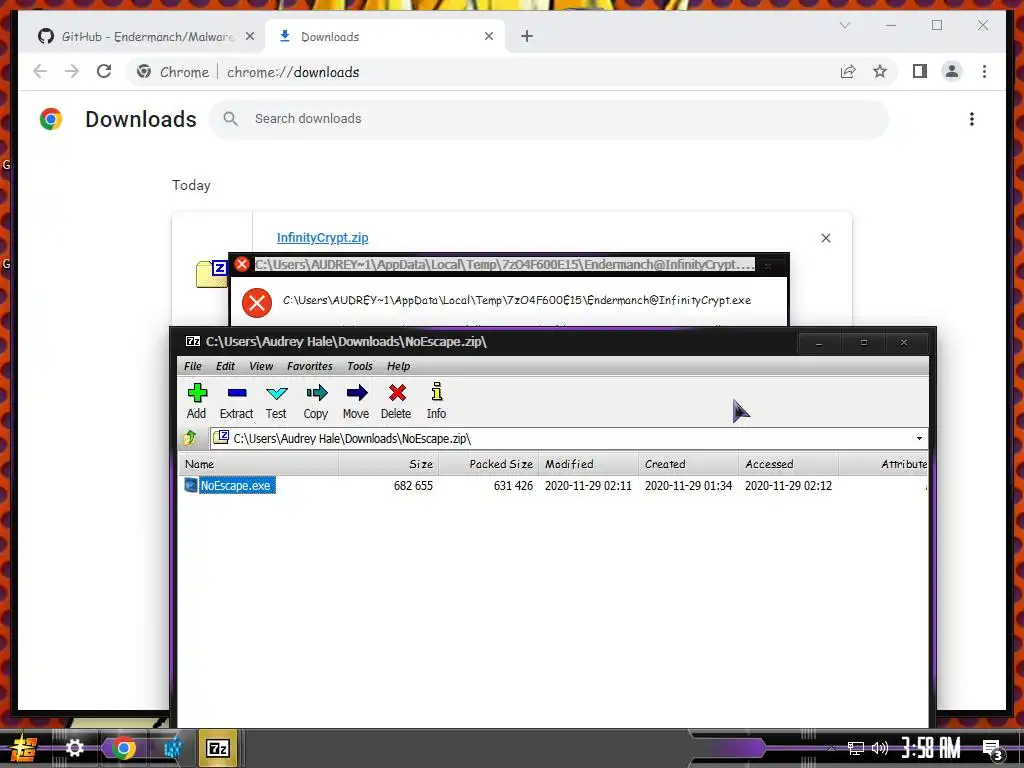Open the notification center with 3 alerts
Image resolution: width=1024 pixels, height=768 pixels.
point(993,750)
